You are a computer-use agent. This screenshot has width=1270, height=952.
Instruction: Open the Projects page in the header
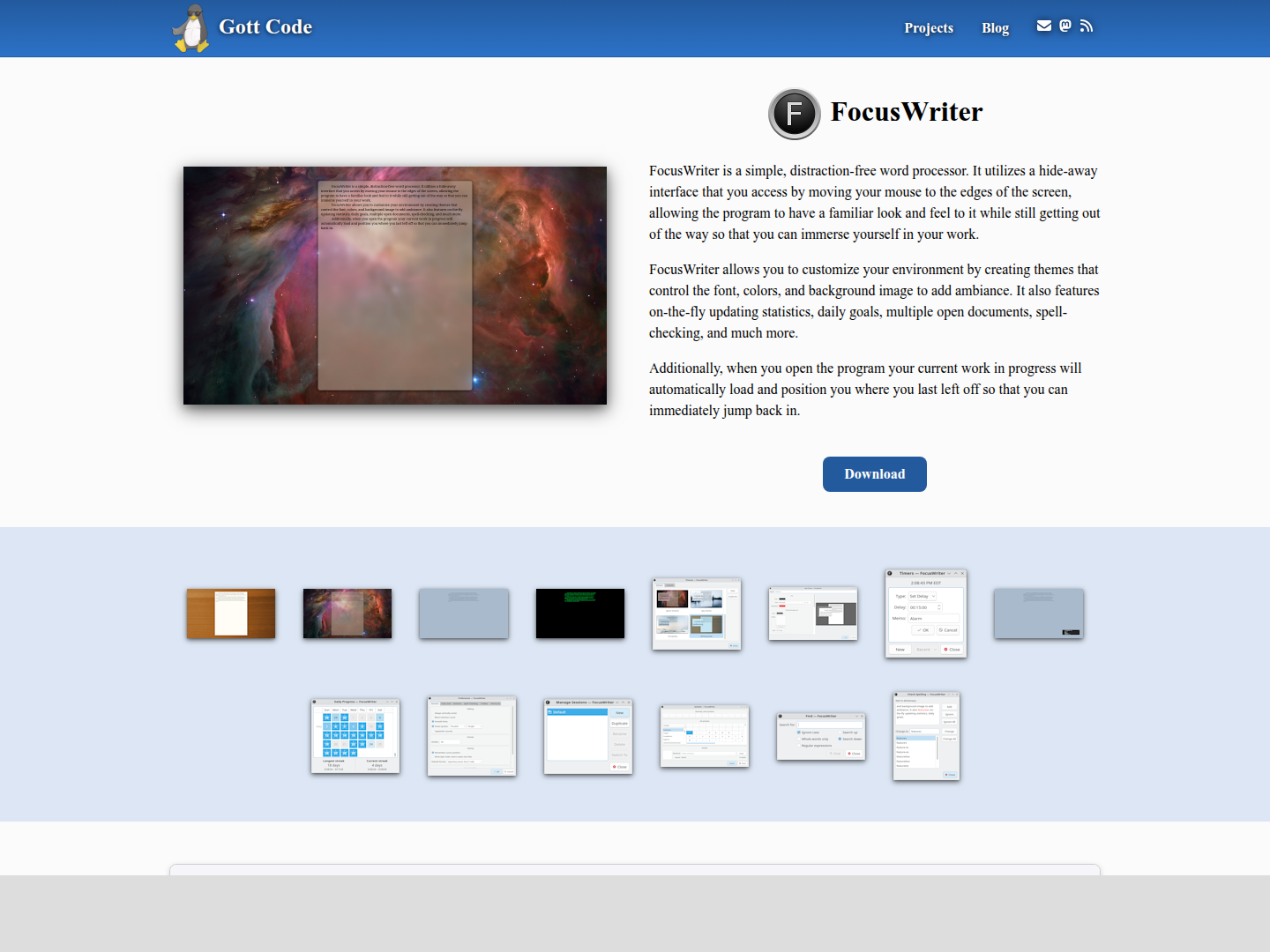pos(929,28)
